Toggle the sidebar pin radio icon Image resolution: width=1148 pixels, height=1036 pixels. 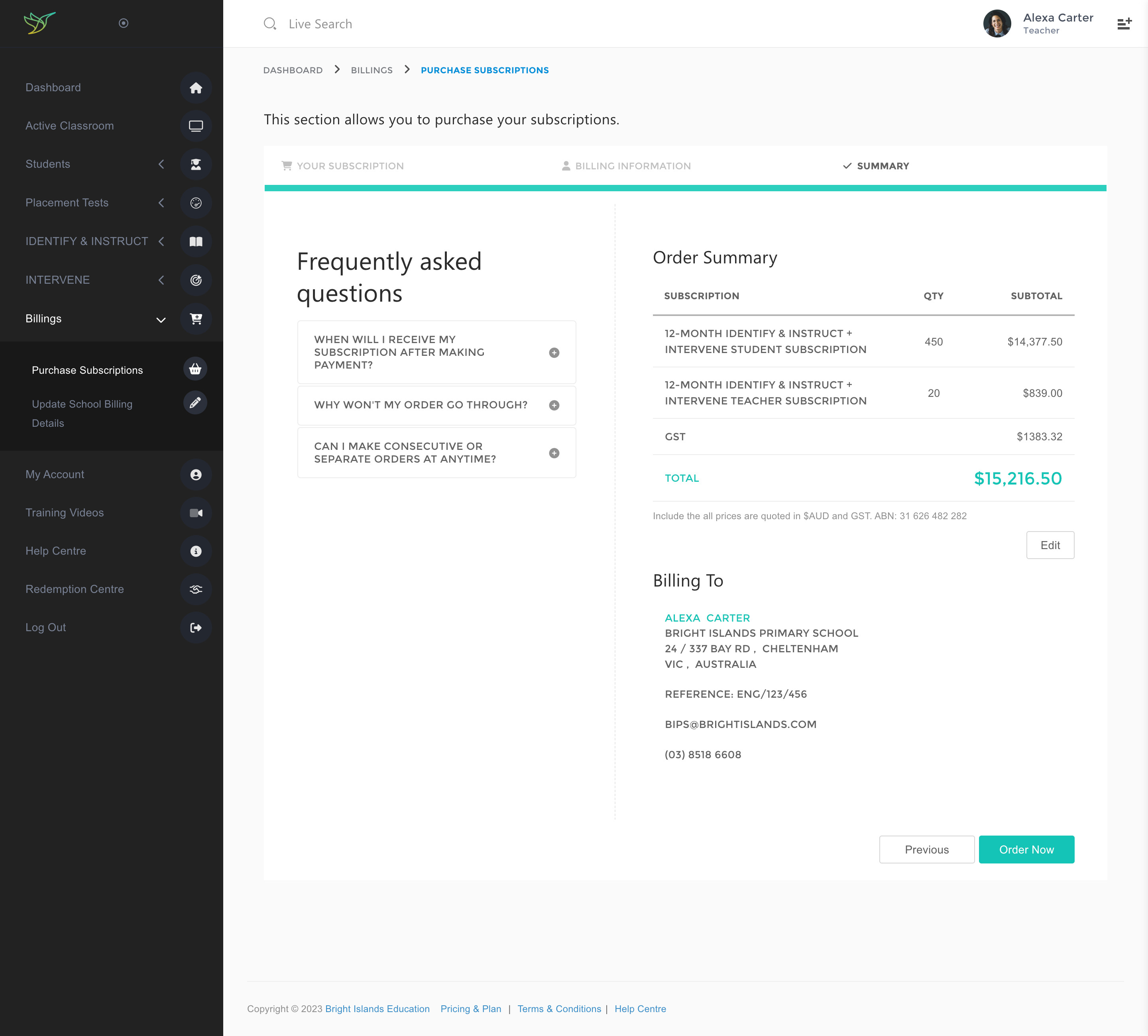pyautogui.click(x=123, y=24)
